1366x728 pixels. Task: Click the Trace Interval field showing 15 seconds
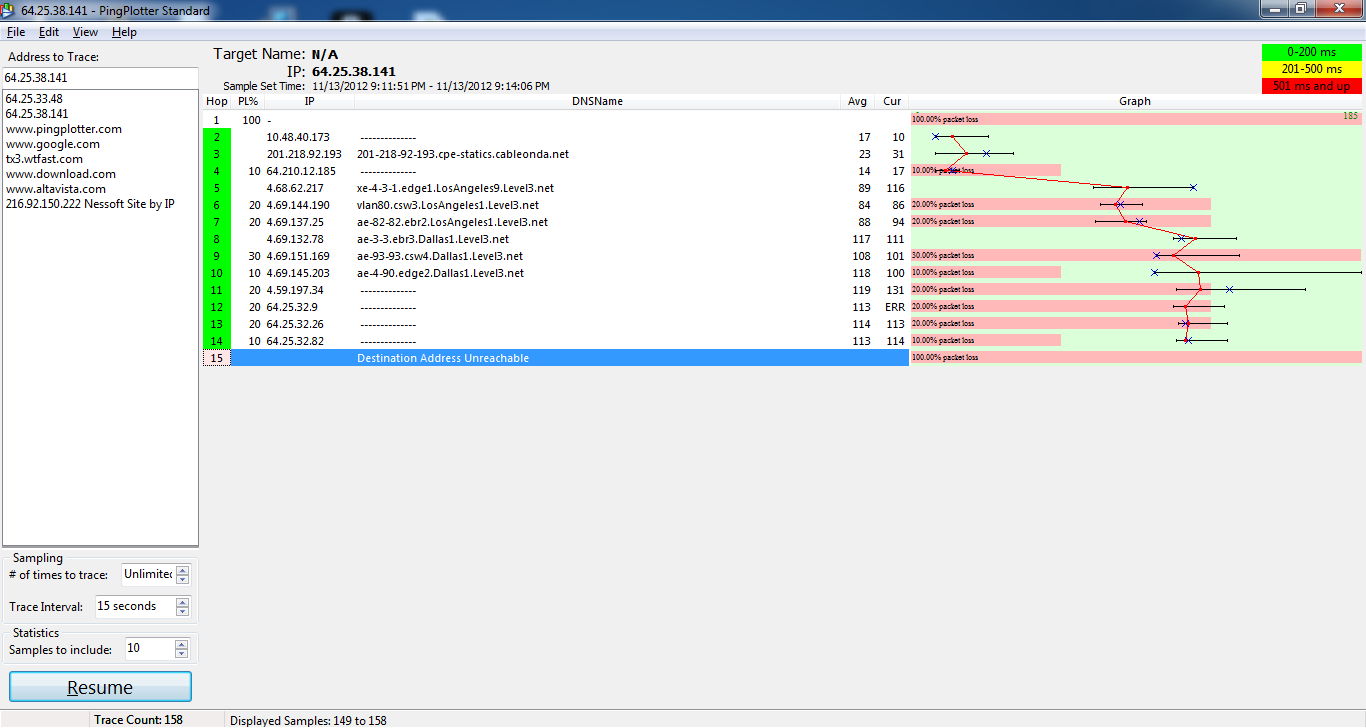(134, 606)
